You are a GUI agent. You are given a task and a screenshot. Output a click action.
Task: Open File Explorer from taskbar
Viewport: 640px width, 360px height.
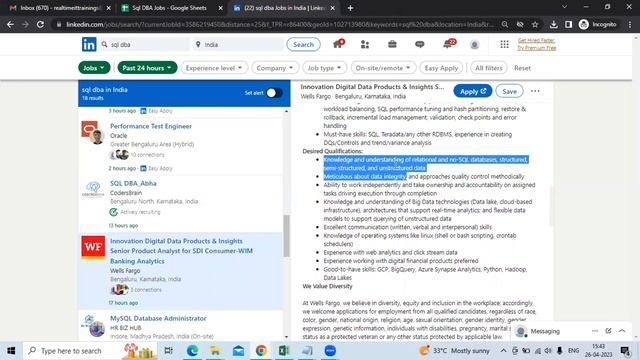(x=215, y=351)
